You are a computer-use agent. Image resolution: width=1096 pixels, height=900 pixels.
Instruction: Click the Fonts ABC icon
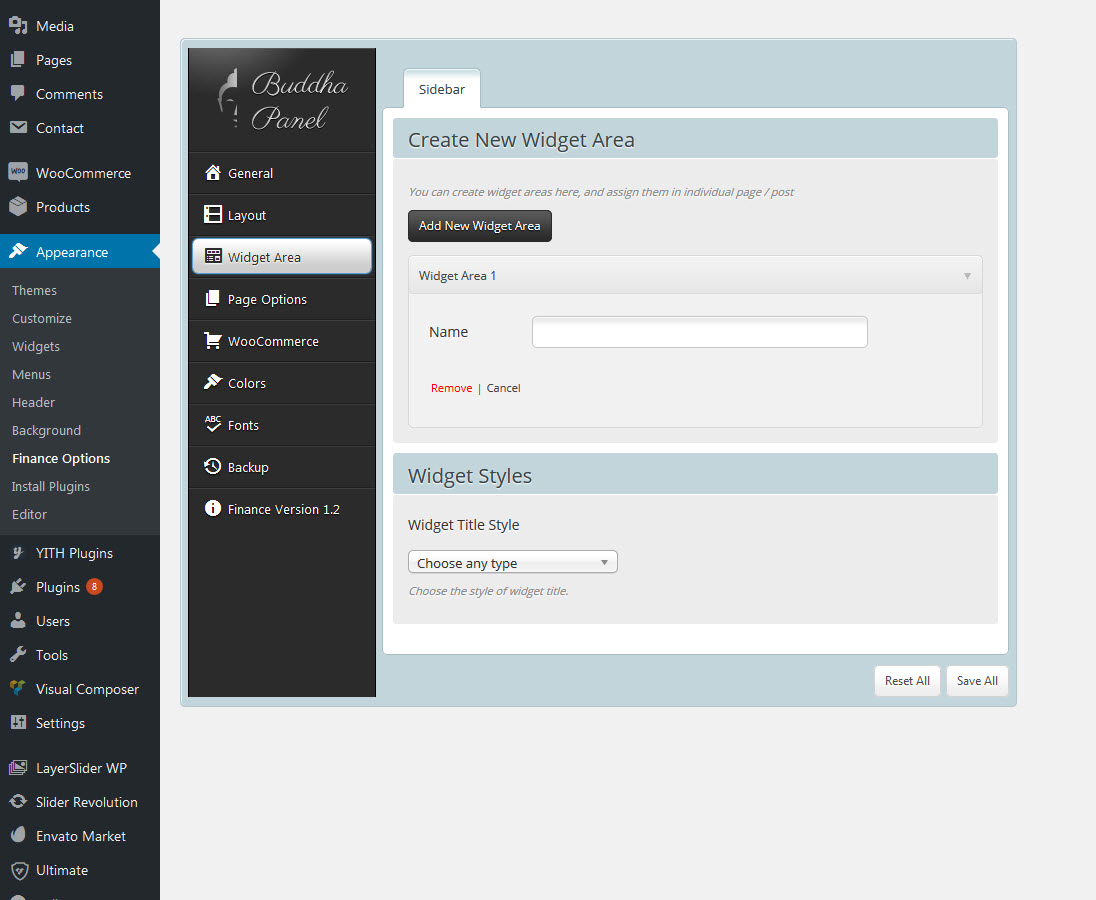[x=212, y=425]
